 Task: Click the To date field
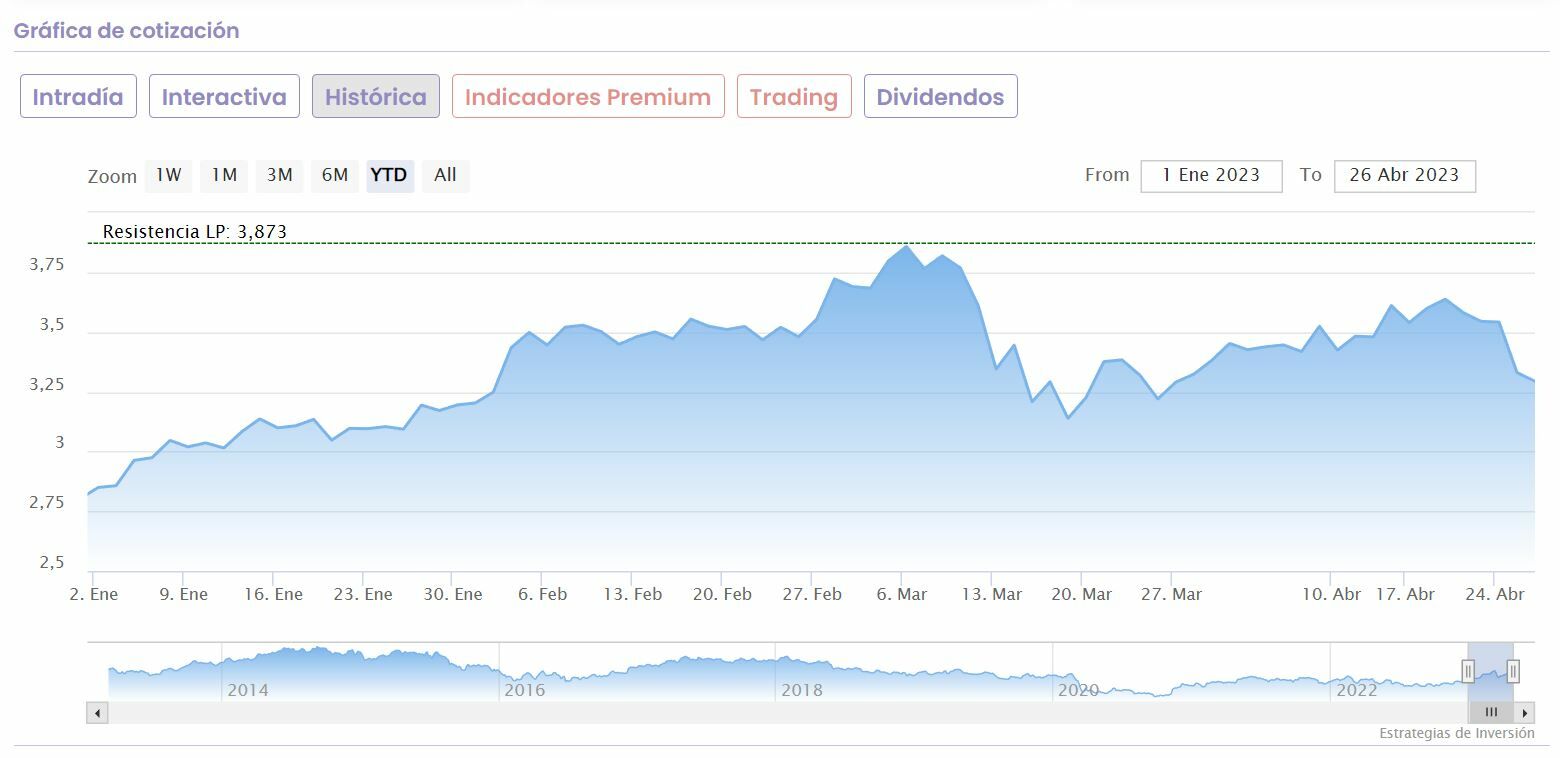pyautogui.click(x=1404, y=175)
